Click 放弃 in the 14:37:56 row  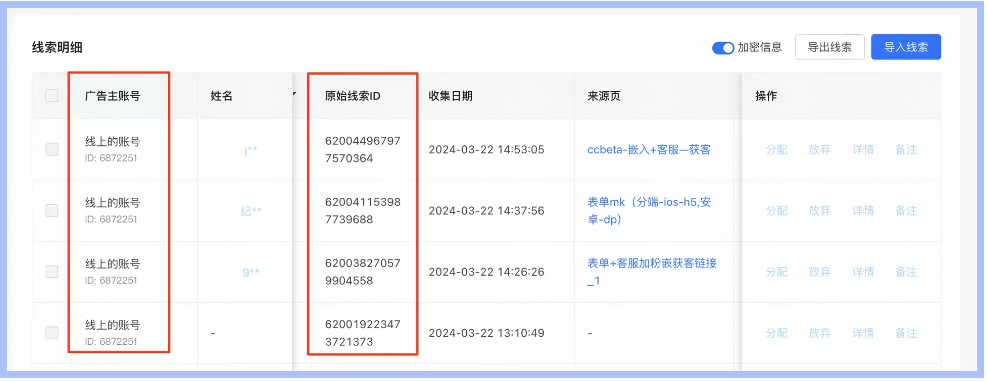click(x=819, y=211)
